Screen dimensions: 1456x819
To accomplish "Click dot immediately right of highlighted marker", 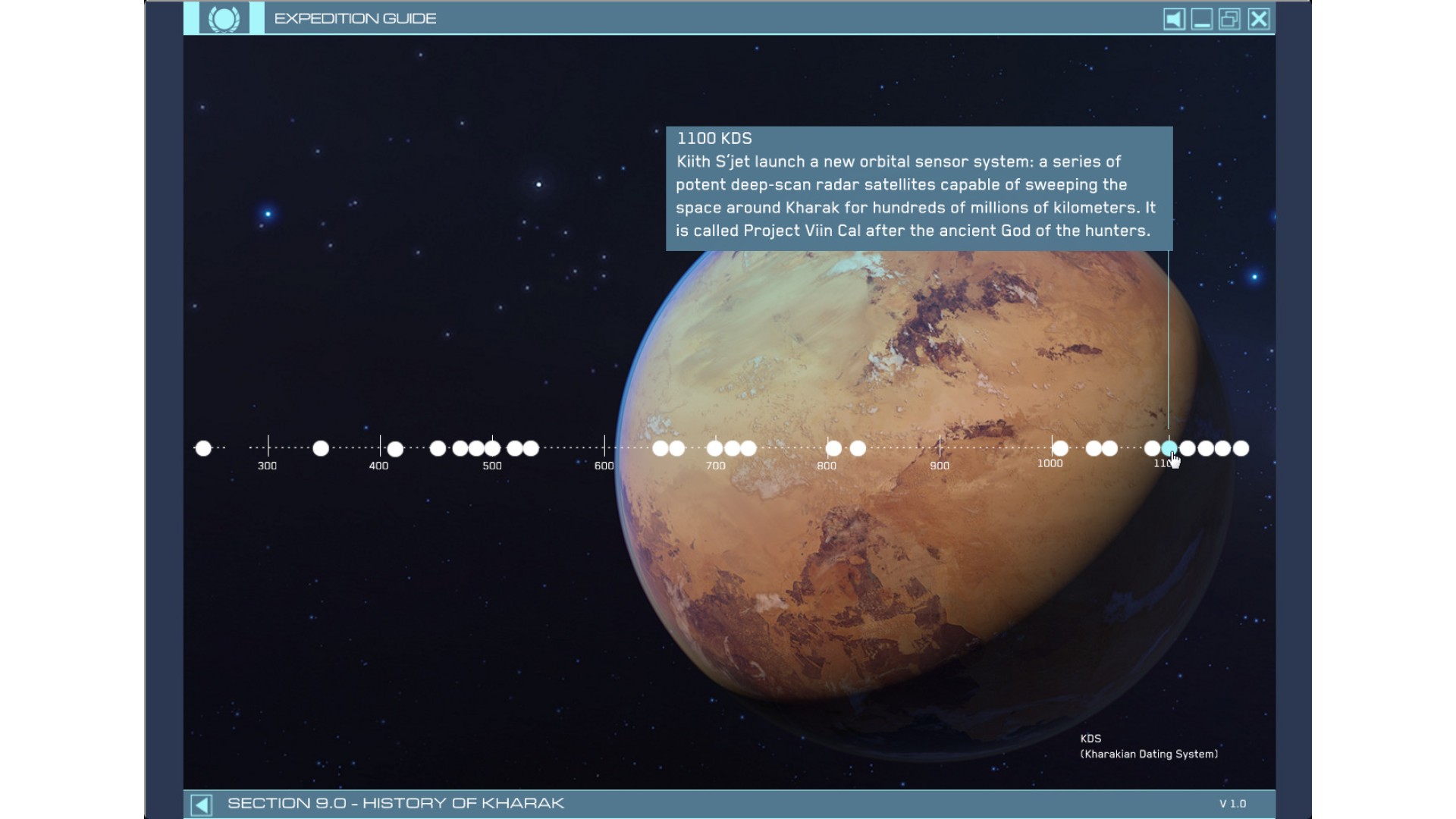I will [x=1188, y=448].
